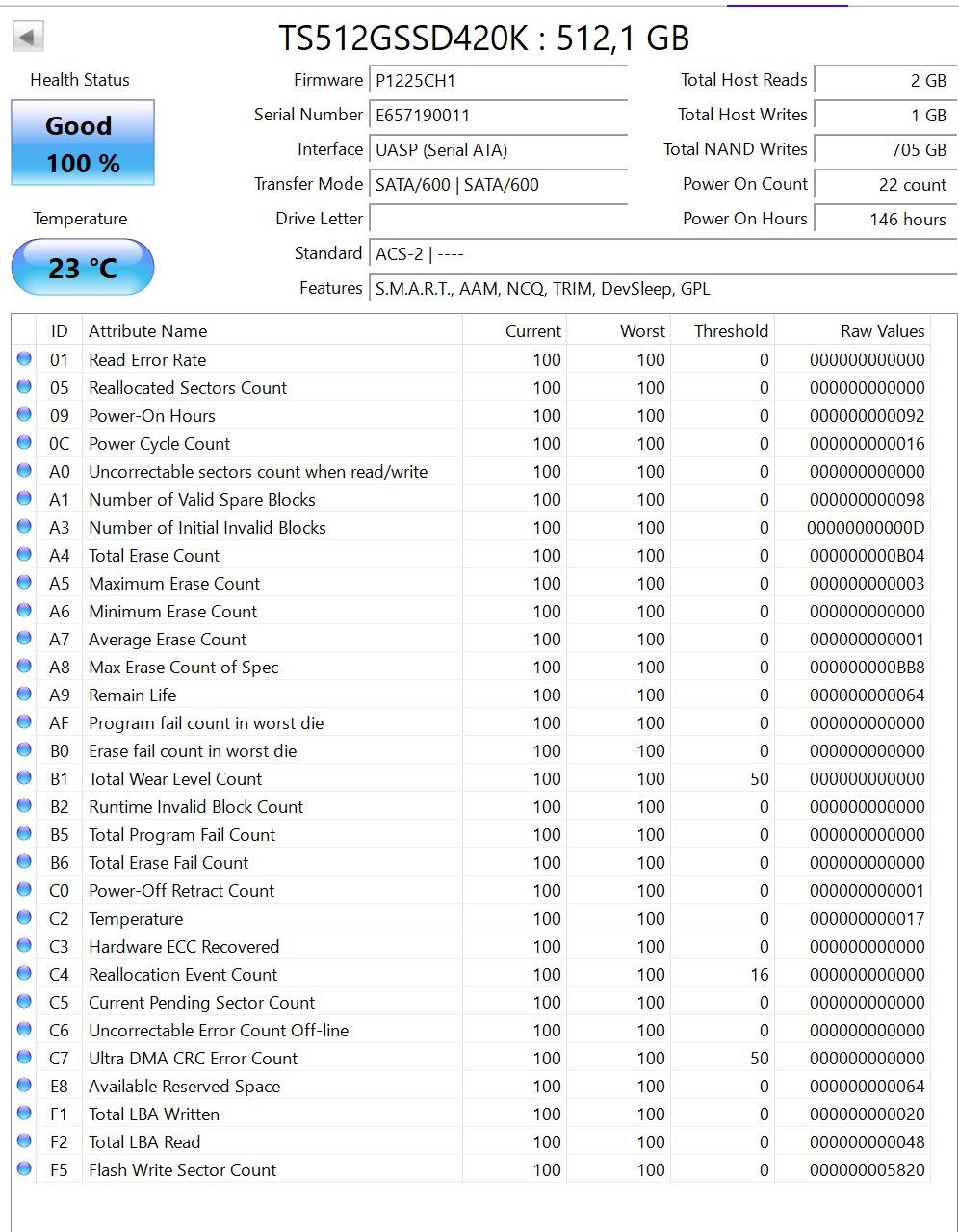
Task: Click status dot beside Total Erase Count
Action: click(24, 555)
